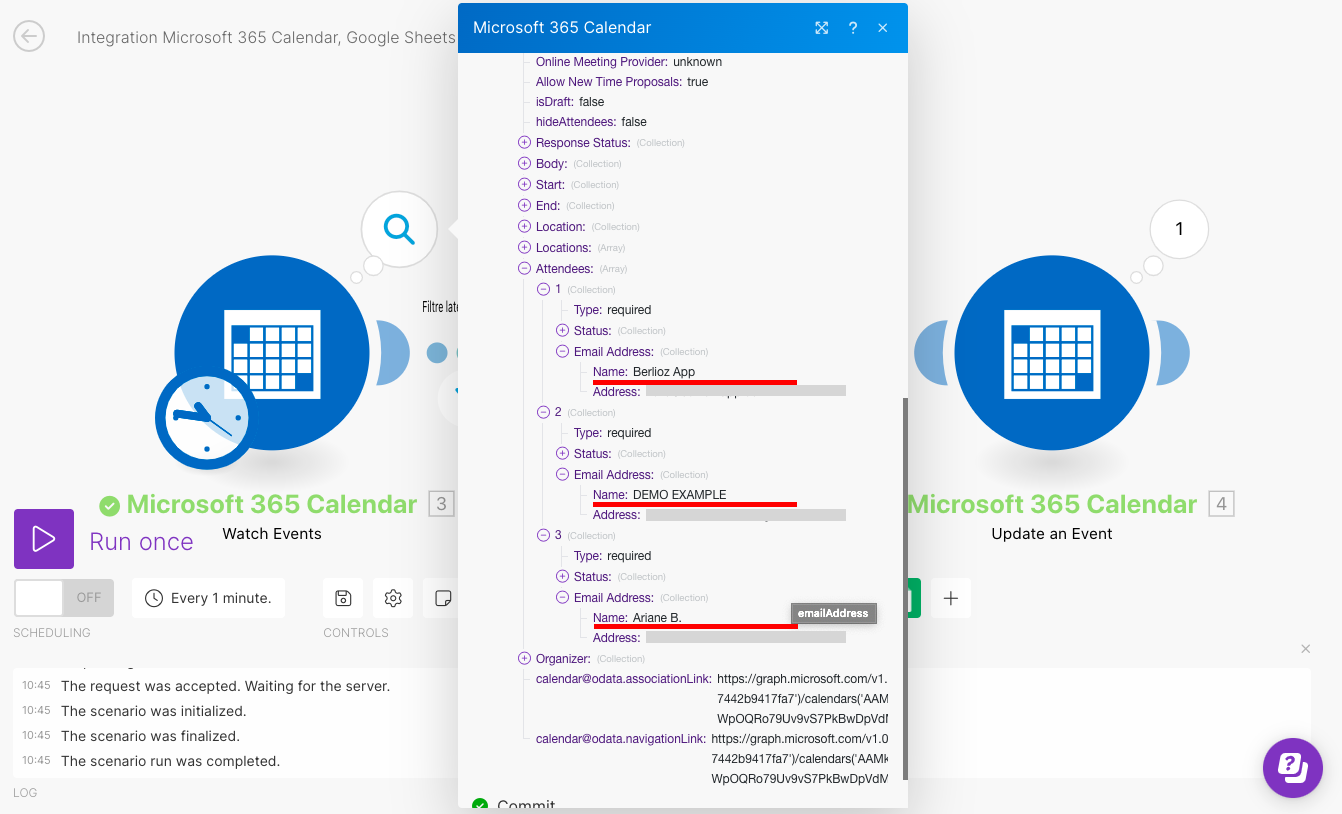Select the Ariane B. name value
The height and width of the screenshot is (814, 1342).
[x=657, y=618]
